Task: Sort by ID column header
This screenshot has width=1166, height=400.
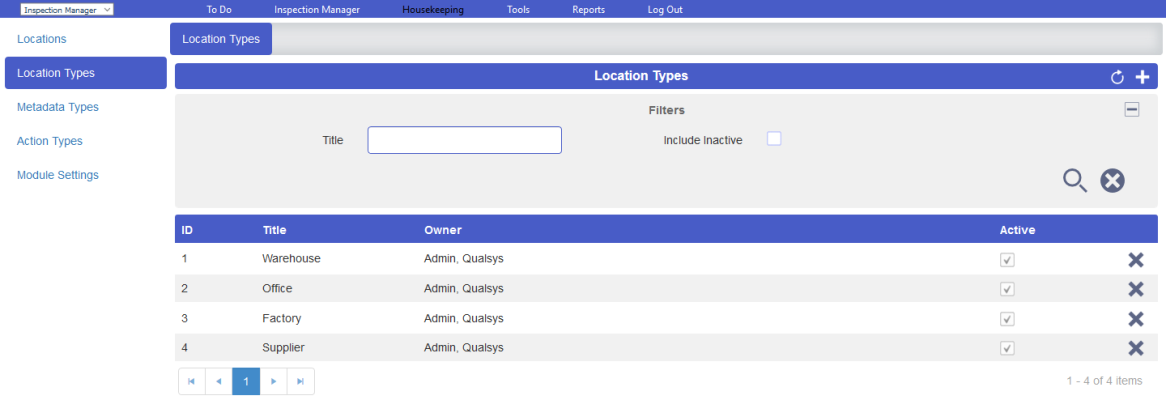Action: 187,230
